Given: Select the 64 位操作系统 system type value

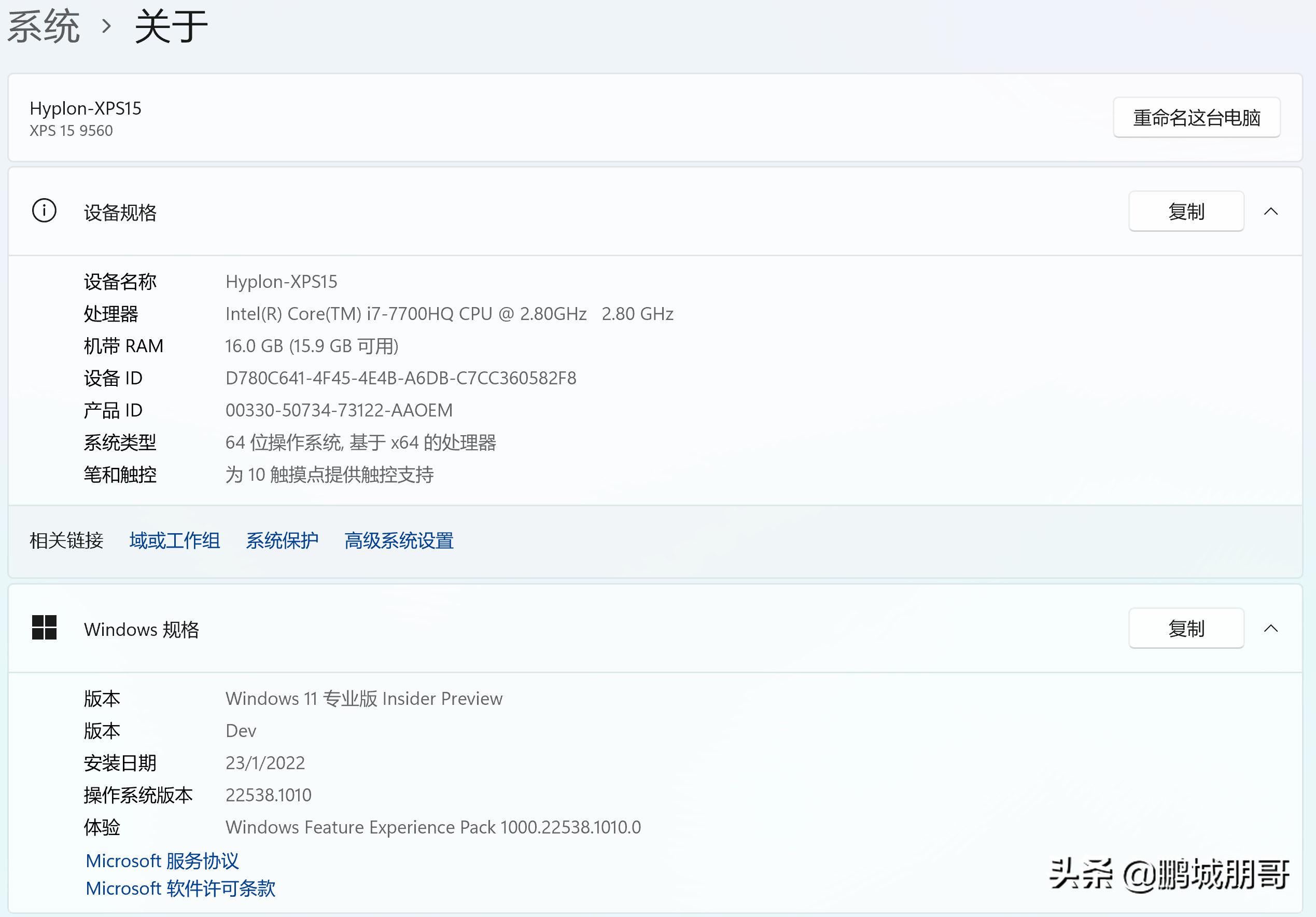Looking at the screenshot, I should (360, 442).
